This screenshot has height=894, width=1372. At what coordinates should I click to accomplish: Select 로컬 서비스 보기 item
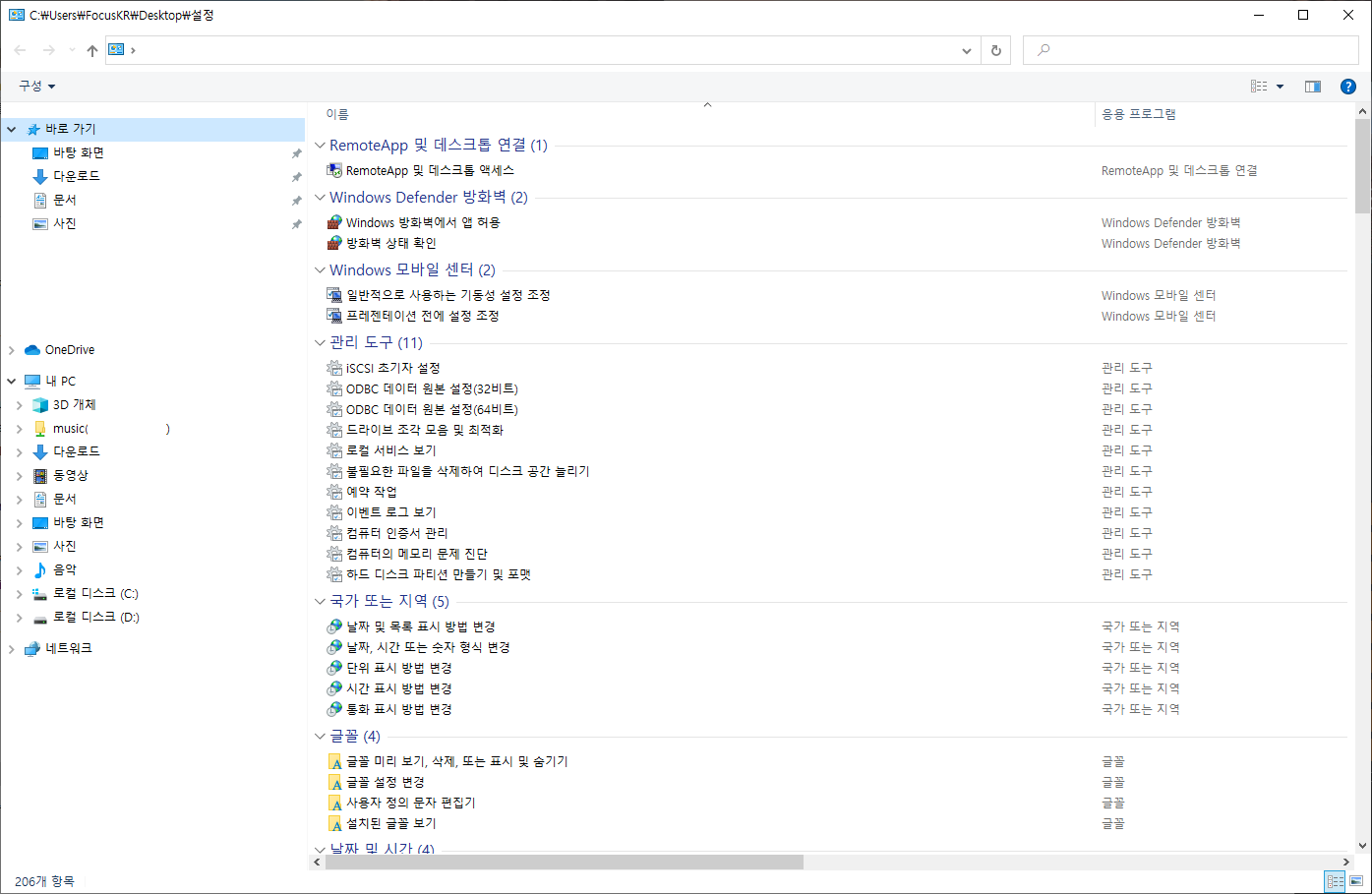(391, 450)
